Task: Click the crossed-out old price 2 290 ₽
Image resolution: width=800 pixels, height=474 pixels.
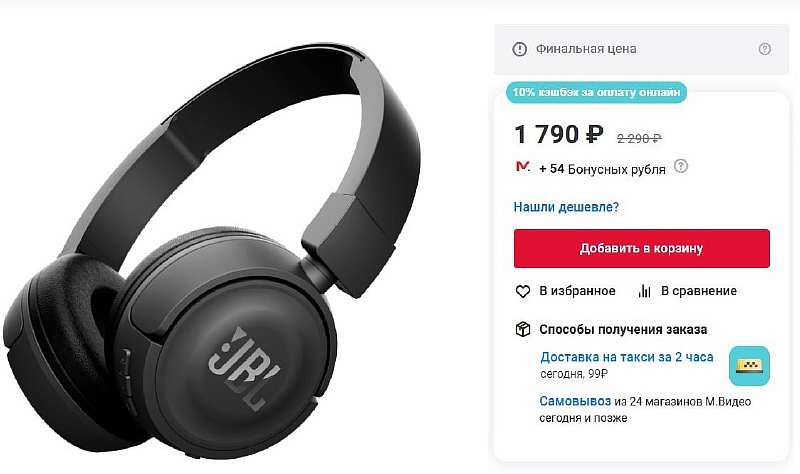Action: tap(639, 138)
